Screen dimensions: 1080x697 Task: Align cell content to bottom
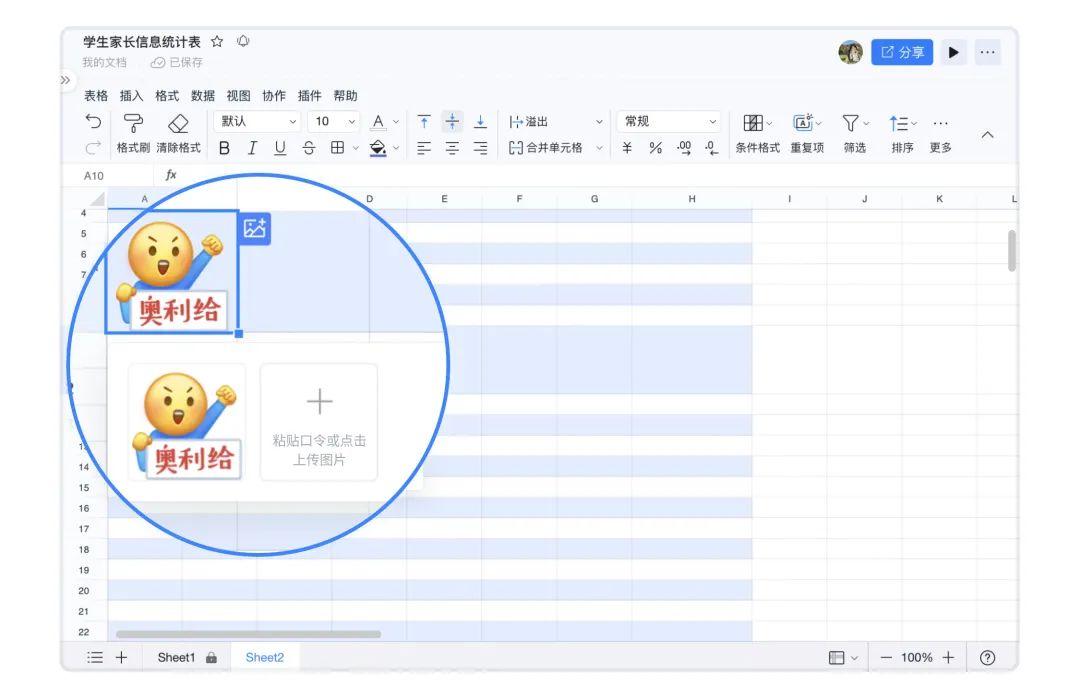click(x=481, y=122)
